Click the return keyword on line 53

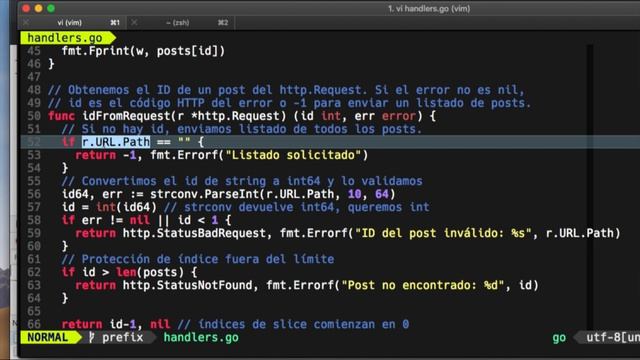(96, 155)
